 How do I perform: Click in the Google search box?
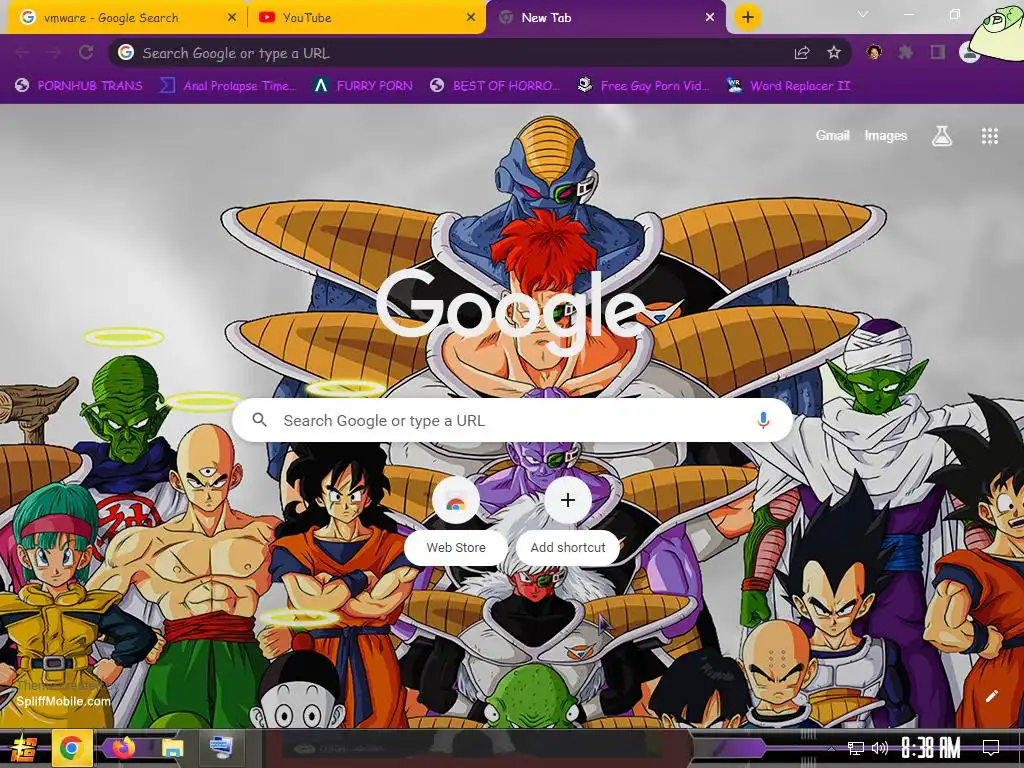(513, 421)
